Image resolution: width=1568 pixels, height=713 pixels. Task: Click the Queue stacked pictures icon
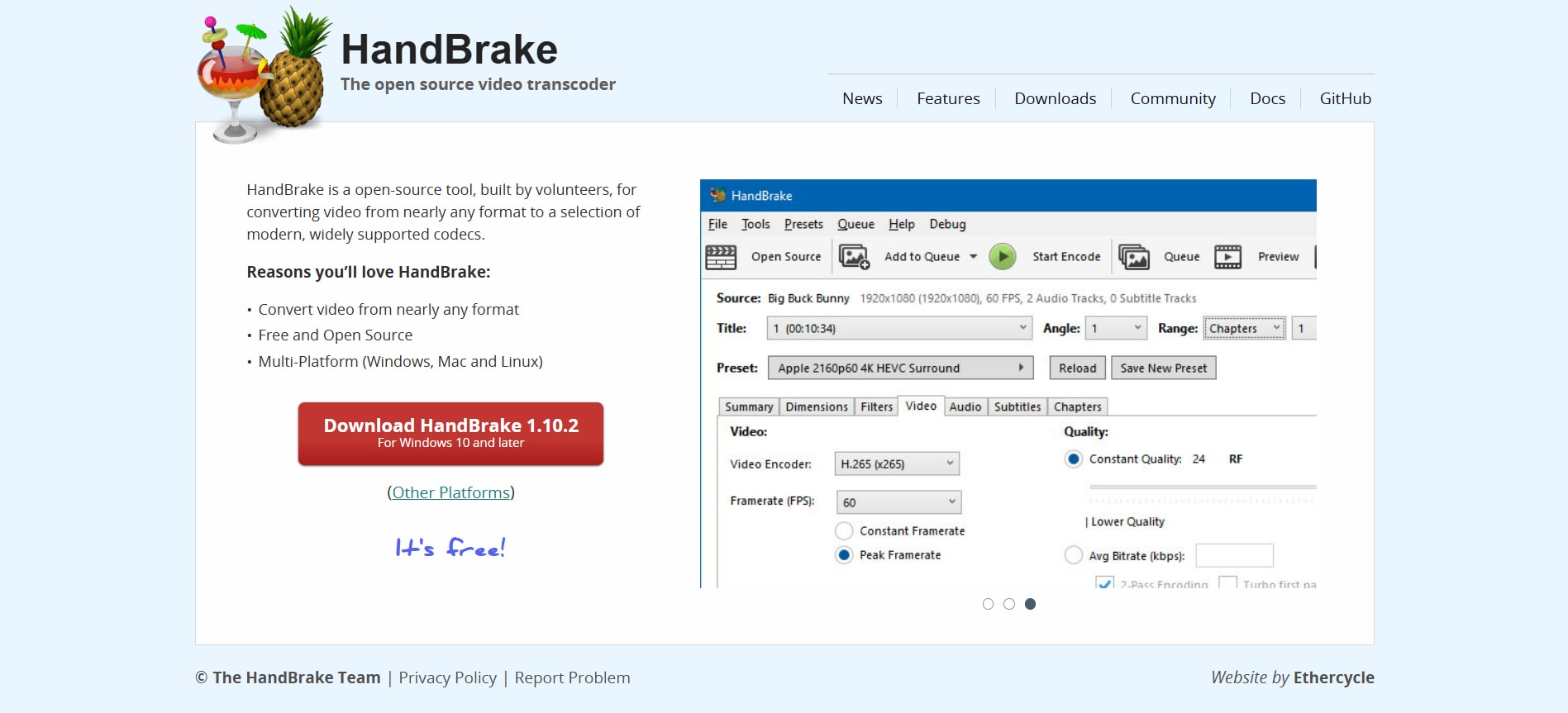tap(1134, 257)
